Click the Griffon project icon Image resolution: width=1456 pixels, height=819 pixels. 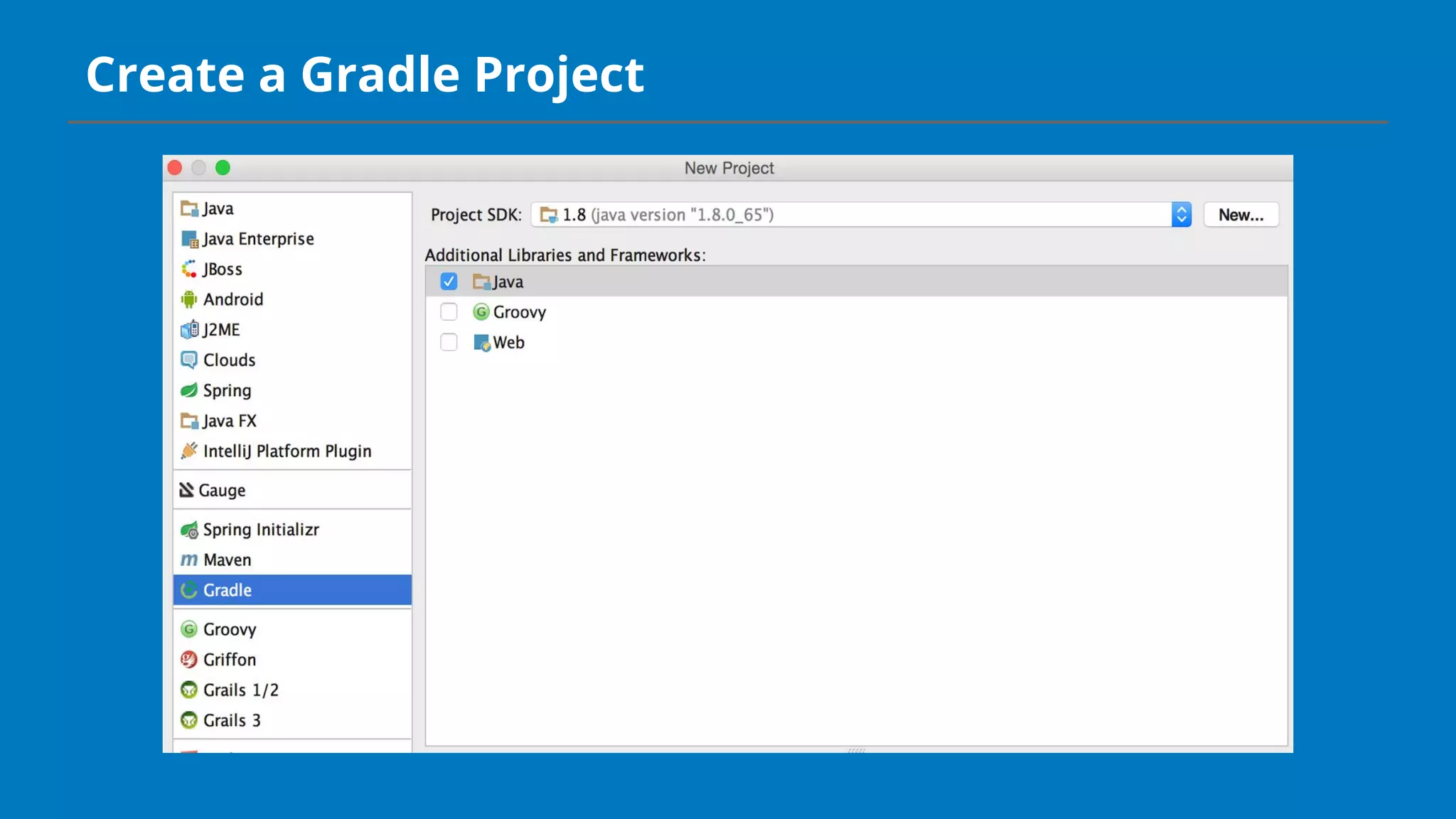click(x=188, y=660)
